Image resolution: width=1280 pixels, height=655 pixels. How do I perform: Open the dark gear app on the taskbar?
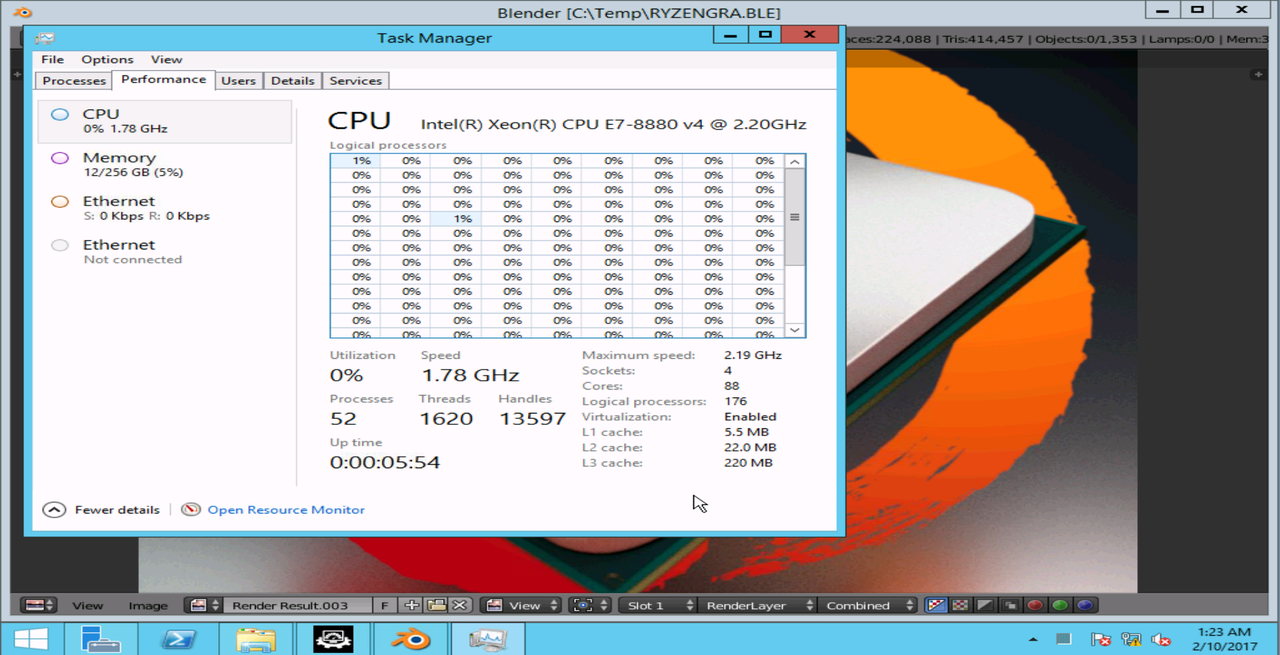pos(332,639)
